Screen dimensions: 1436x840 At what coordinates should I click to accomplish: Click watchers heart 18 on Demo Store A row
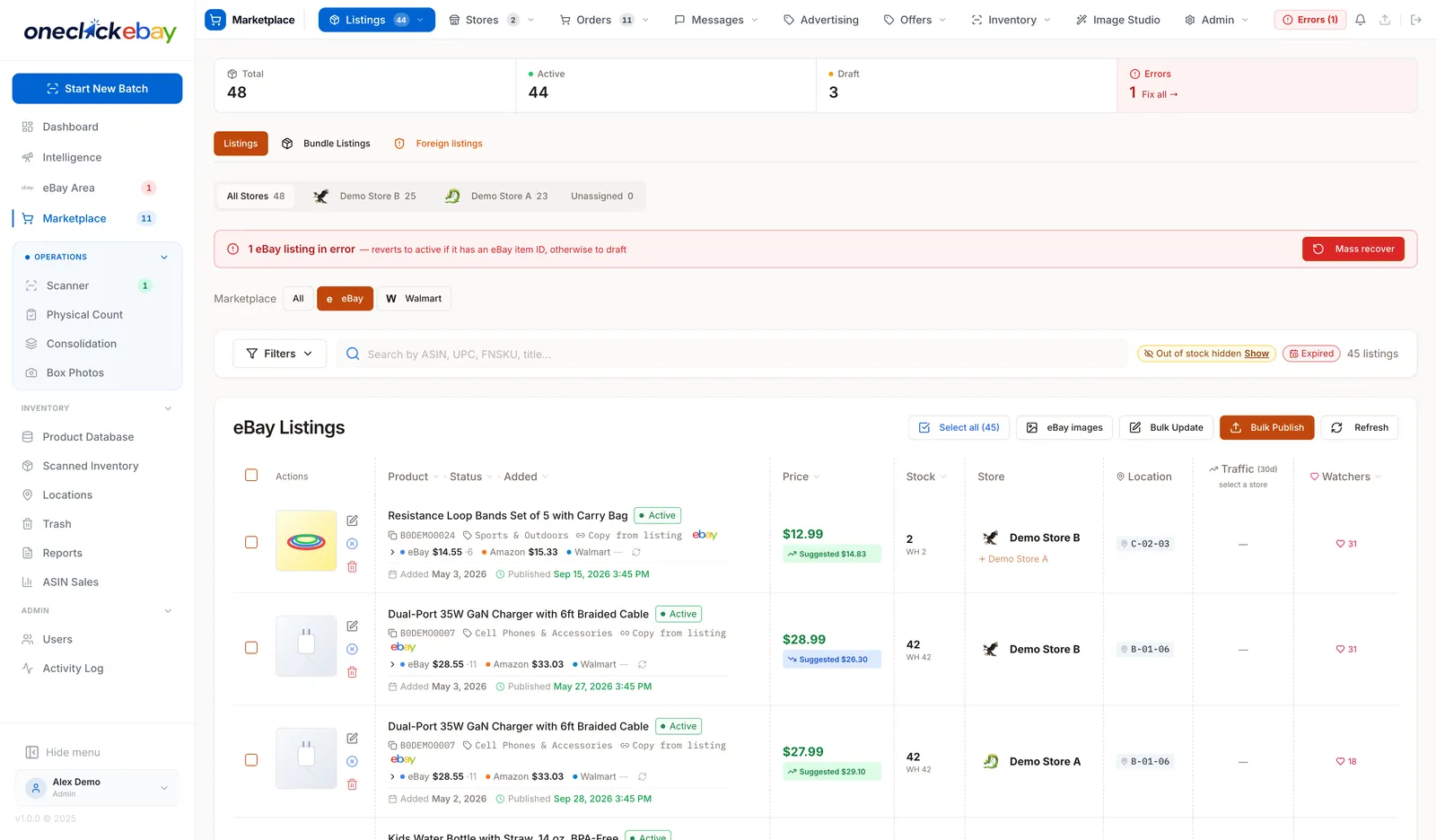(1345, 761)
